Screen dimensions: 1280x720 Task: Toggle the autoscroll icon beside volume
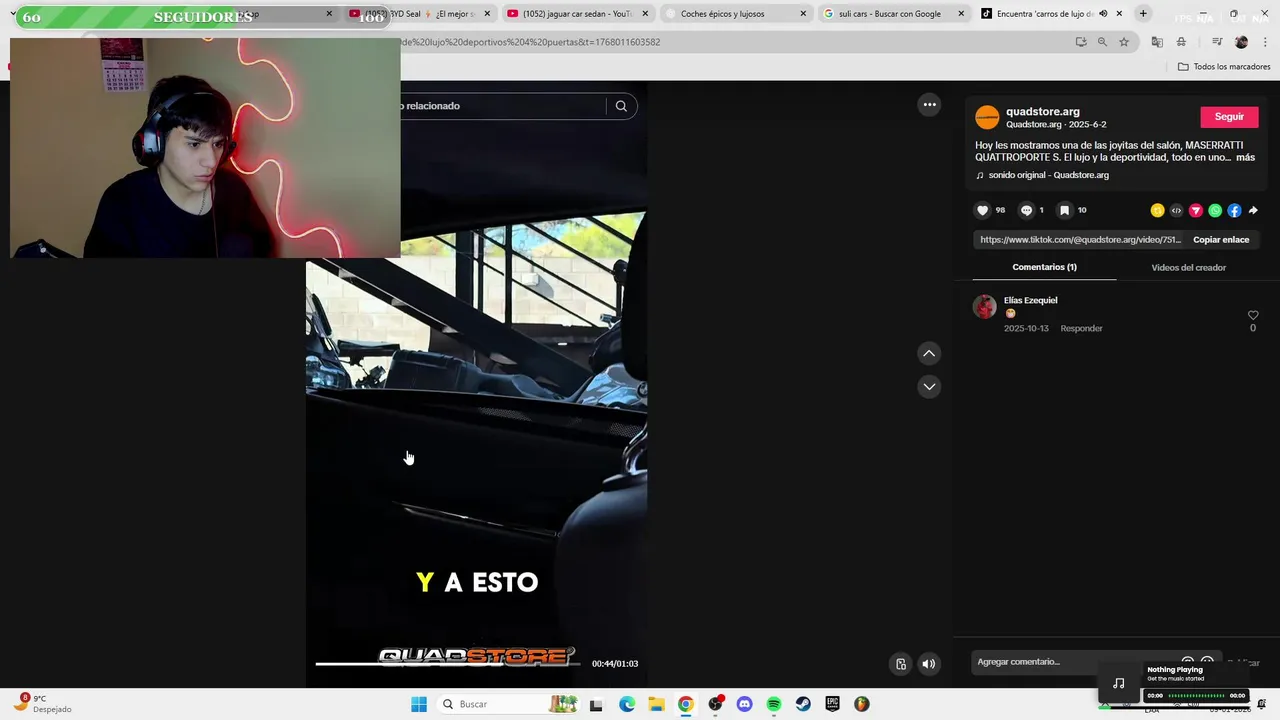(x=901, y=664)
